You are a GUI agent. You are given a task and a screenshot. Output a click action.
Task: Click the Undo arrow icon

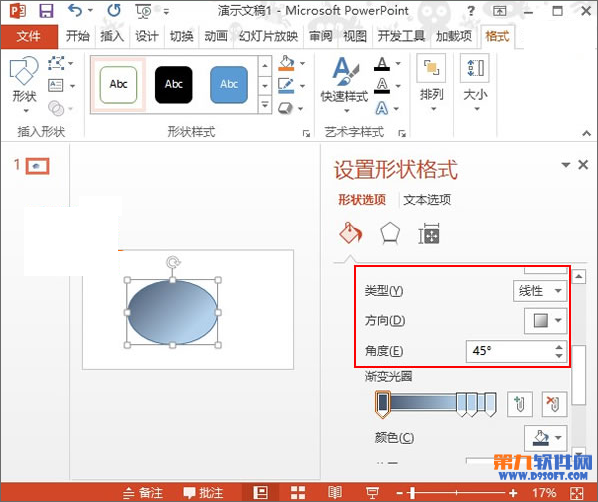pos(75,10)
